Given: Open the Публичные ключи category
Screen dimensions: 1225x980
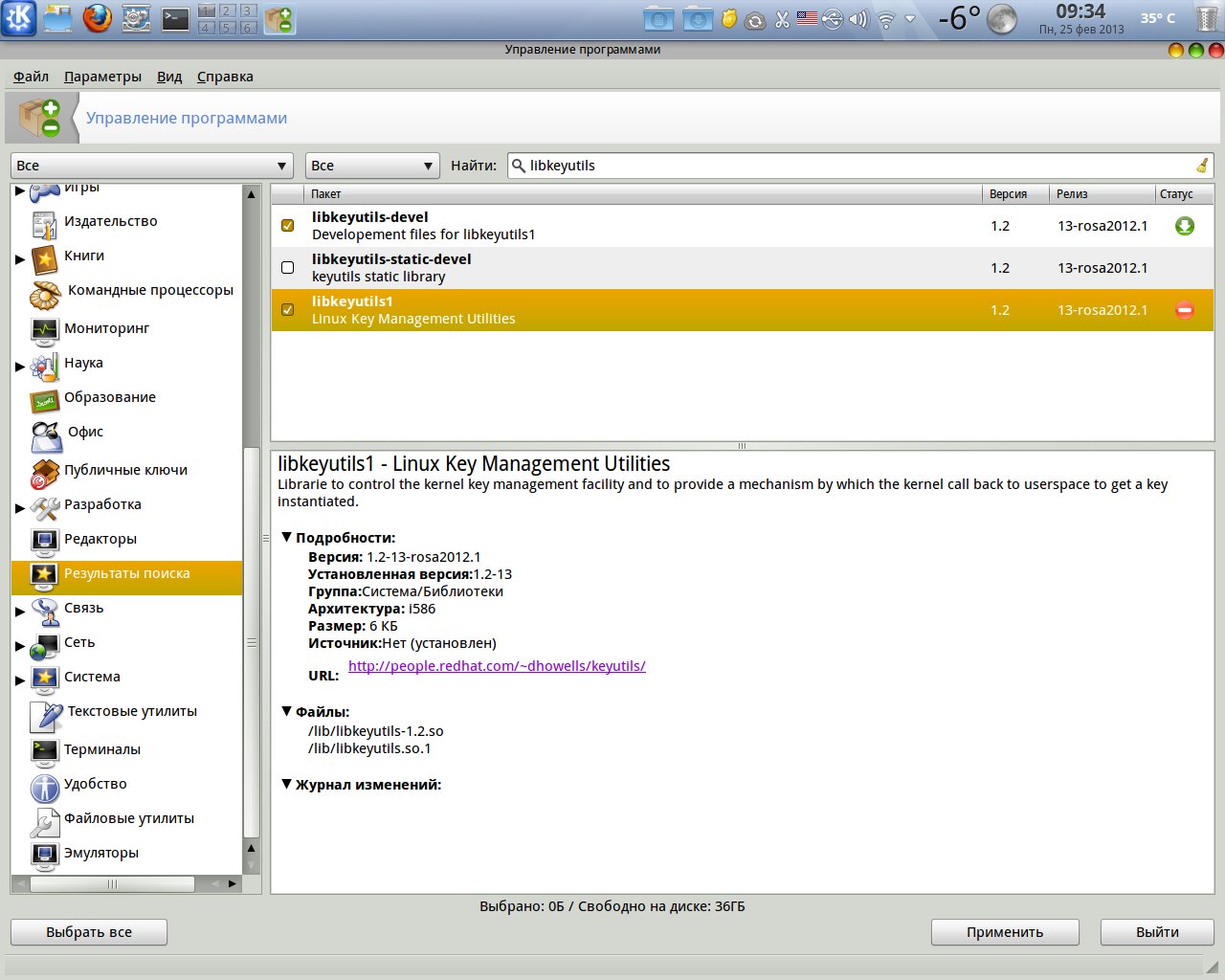Looking at the screenshot, I should coord(125,470).
